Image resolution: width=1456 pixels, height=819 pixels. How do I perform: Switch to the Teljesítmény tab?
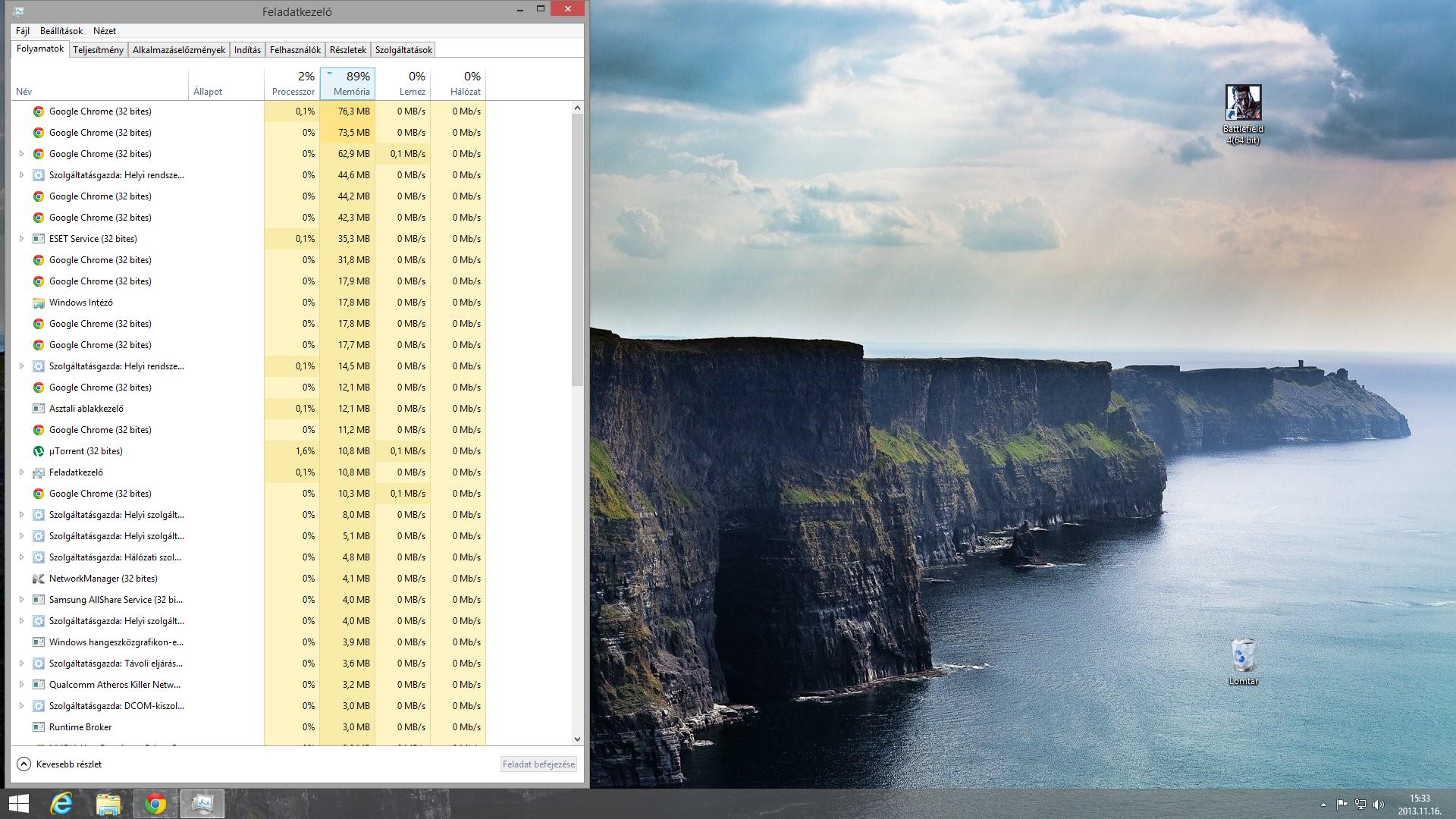pyautogui.click(x=98, y=50)
